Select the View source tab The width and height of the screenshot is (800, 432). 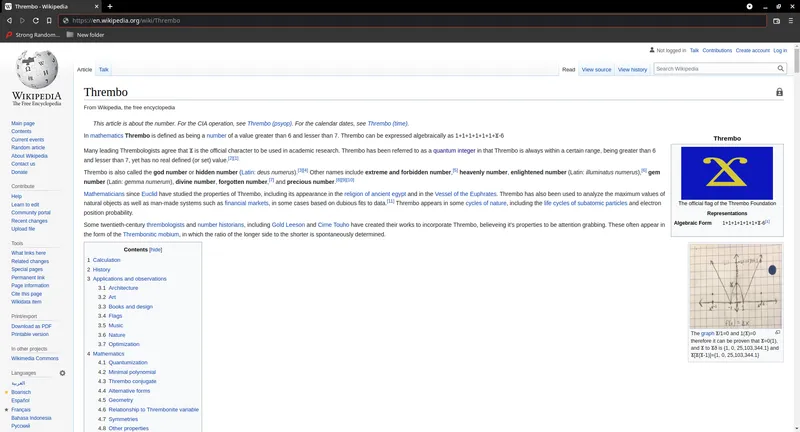click(596, 69)
